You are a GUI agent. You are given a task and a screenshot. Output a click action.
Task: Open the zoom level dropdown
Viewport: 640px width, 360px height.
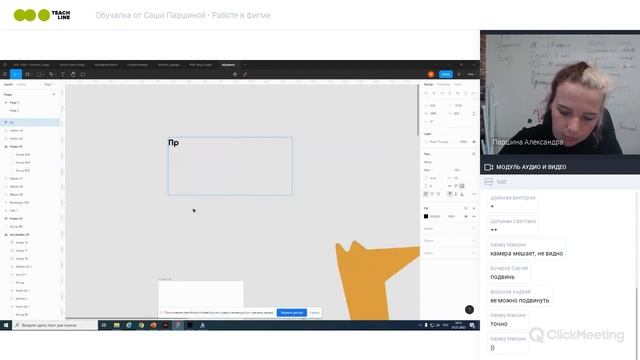coord(471,74)
